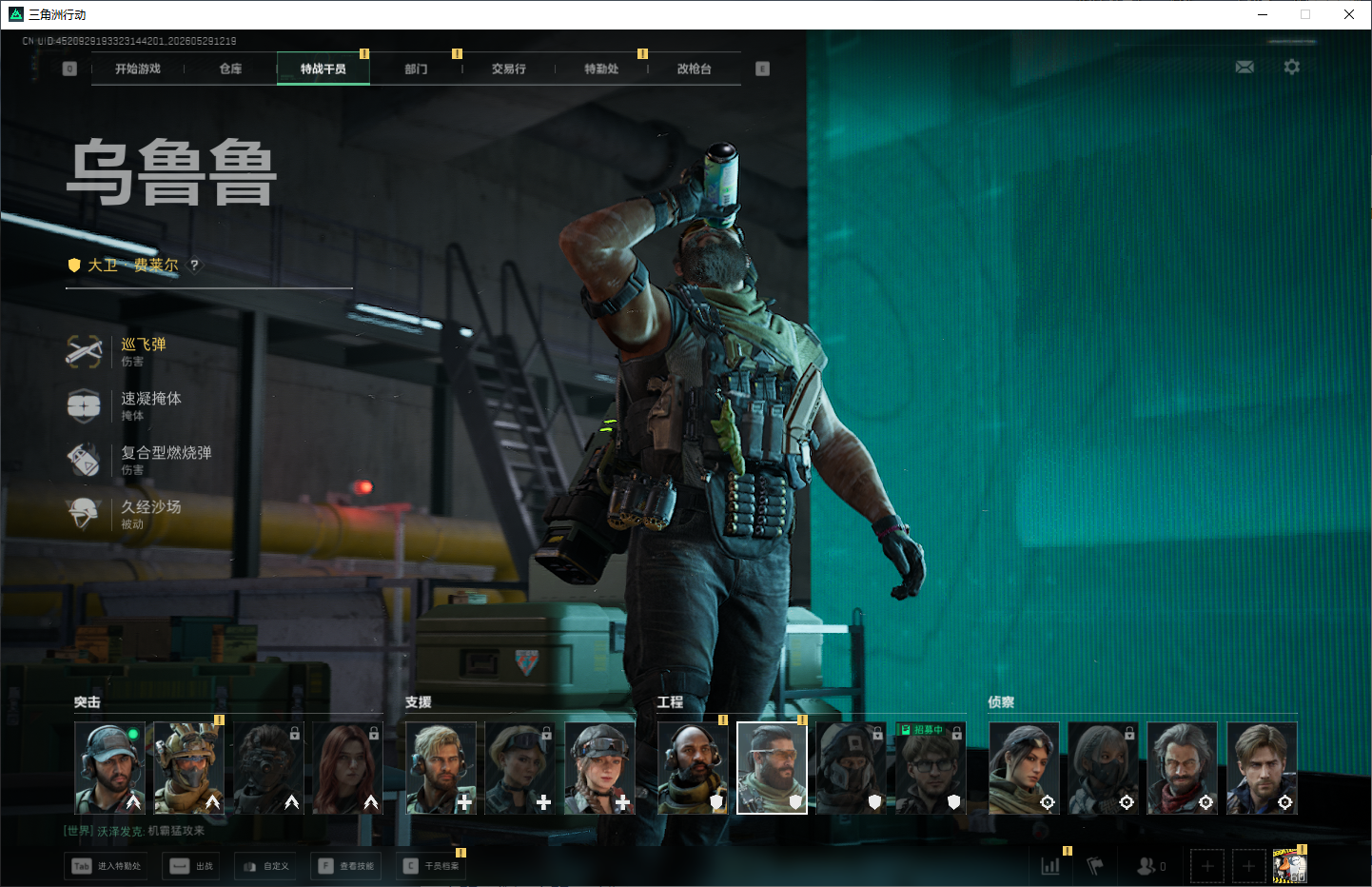1372x887 pixels.
Task: Select the 巡飞弹 skill icon
Action: [x=84, y=351]
